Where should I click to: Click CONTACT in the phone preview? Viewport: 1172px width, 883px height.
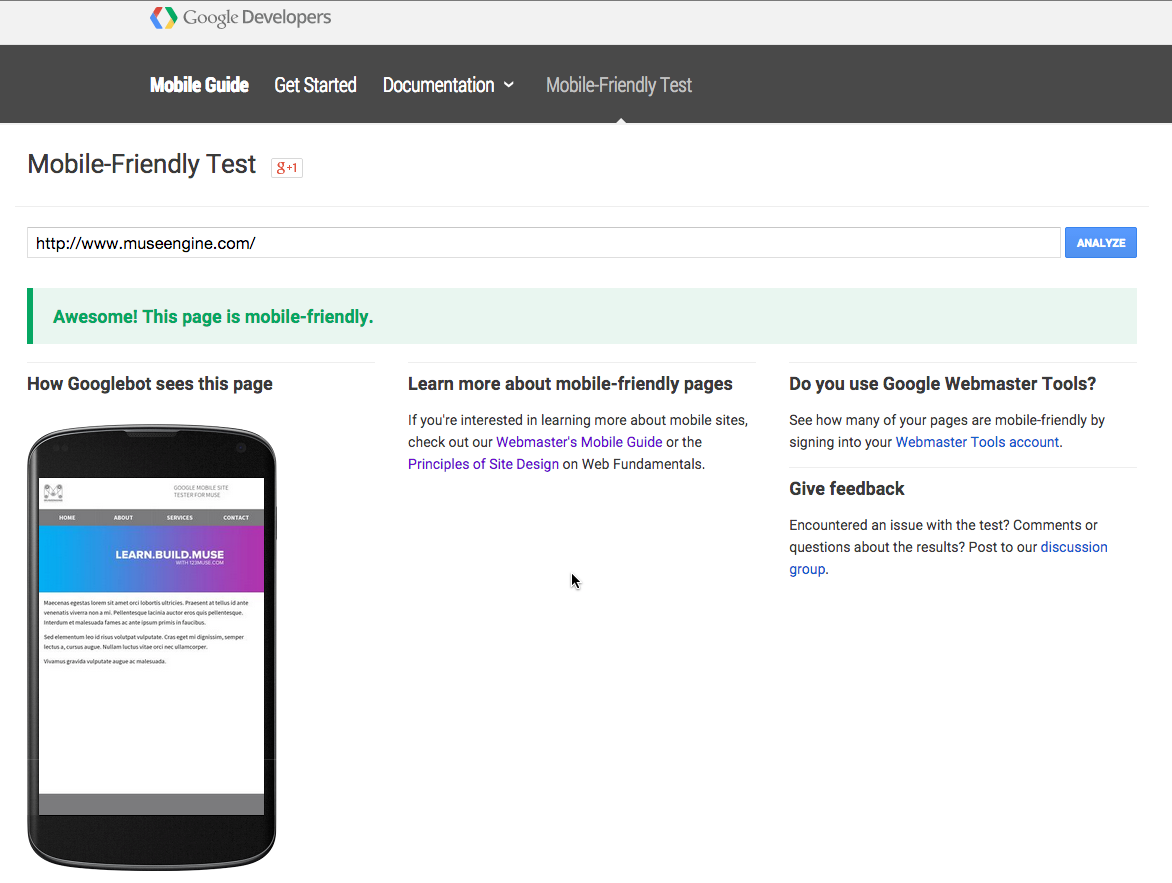236,517
